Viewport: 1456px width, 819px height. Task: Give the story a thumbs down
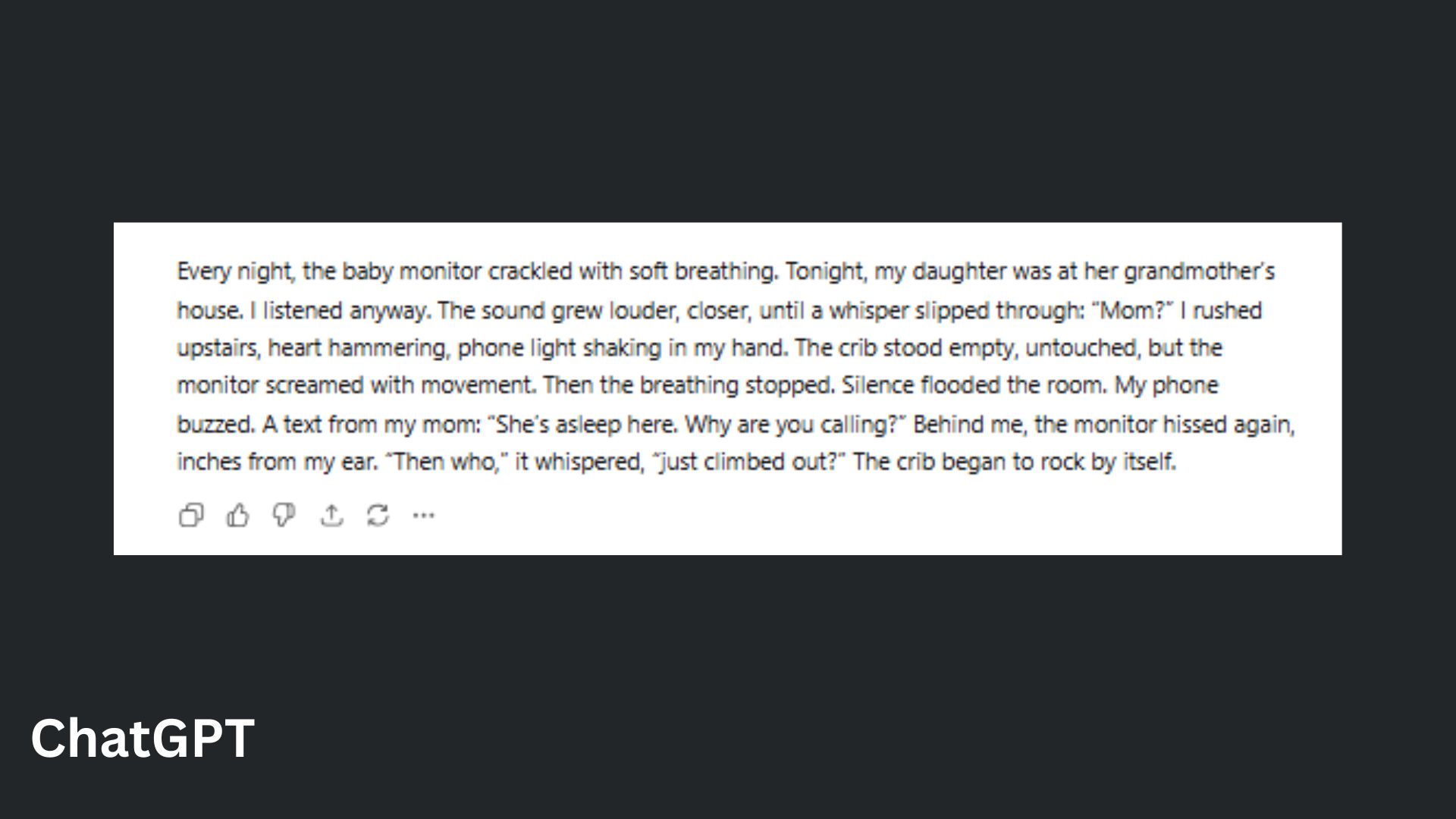pos(284,516)
